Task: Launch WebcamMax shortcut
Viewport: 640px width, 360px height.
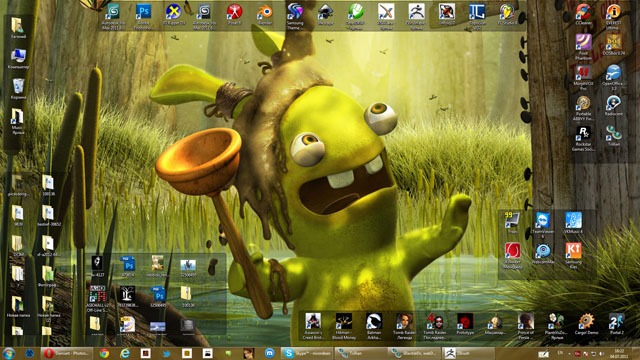Action: [543, 253]
